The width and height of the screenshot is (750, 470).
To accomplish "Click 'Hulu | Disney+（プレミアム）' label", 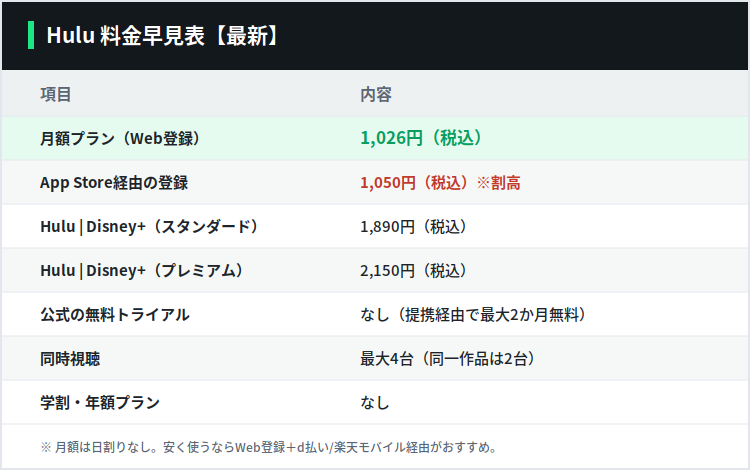I will click(143, 271).
